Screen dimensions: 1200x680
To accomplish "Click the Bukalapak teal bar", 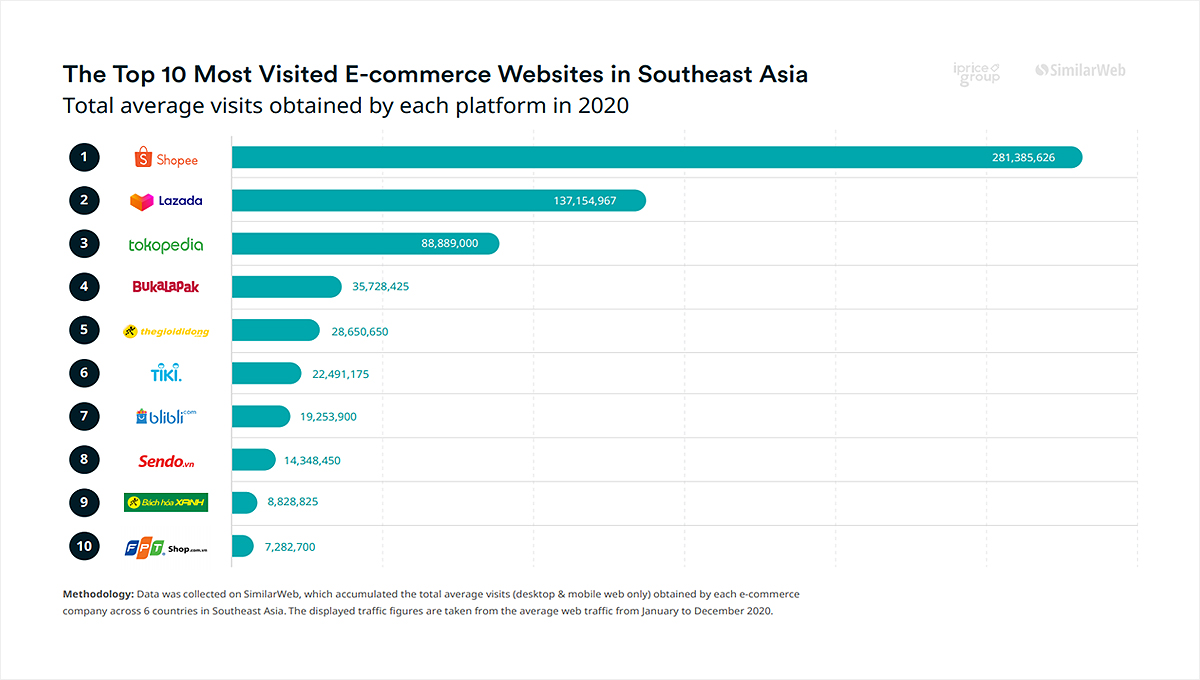I will pyautogui.click(x=286, y=286).
